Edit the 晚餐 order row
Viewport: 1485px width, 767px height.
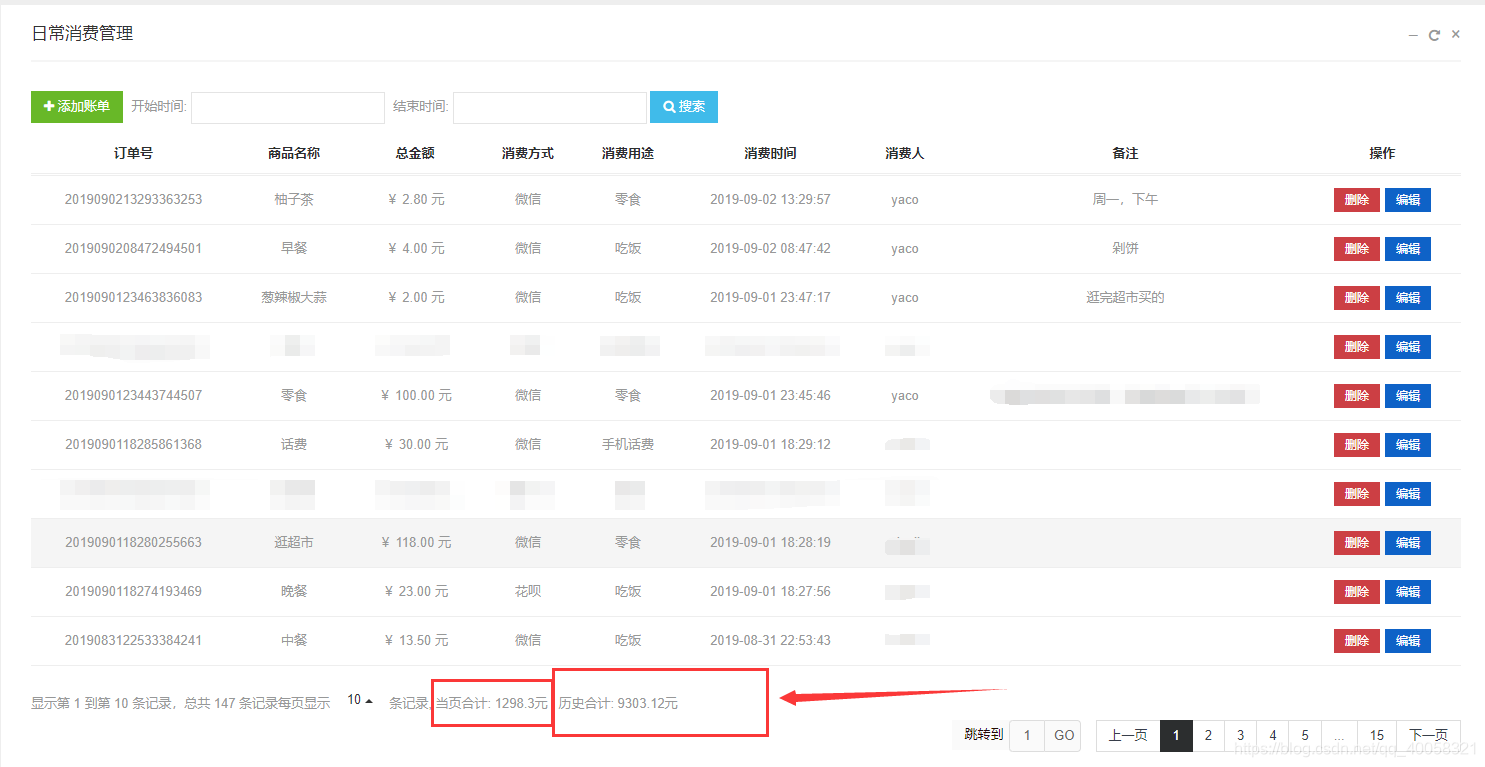[x=1408, y=592]
